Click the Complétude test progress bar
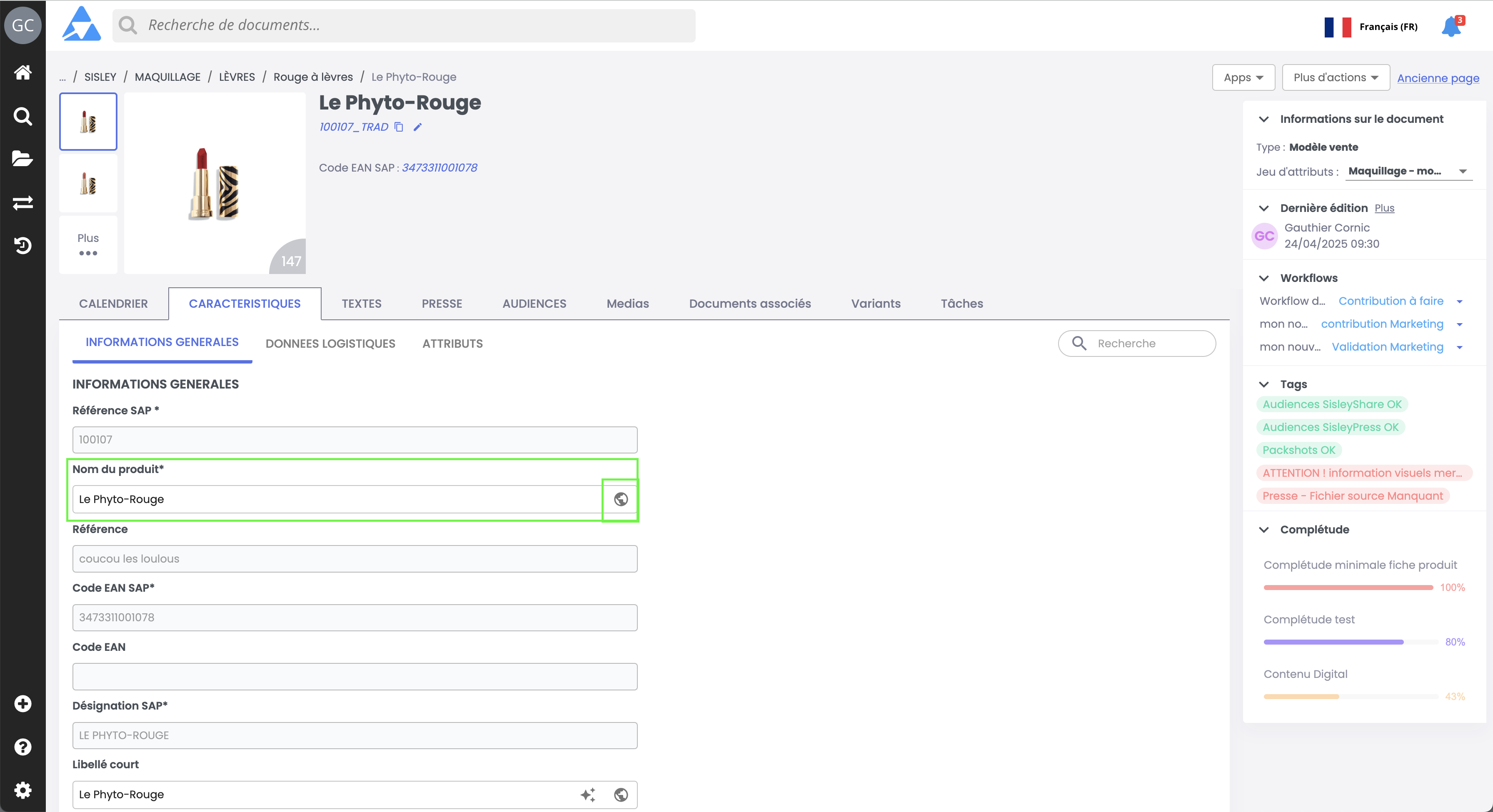This screenshot has height=812, width=1493. point(1351,642)
